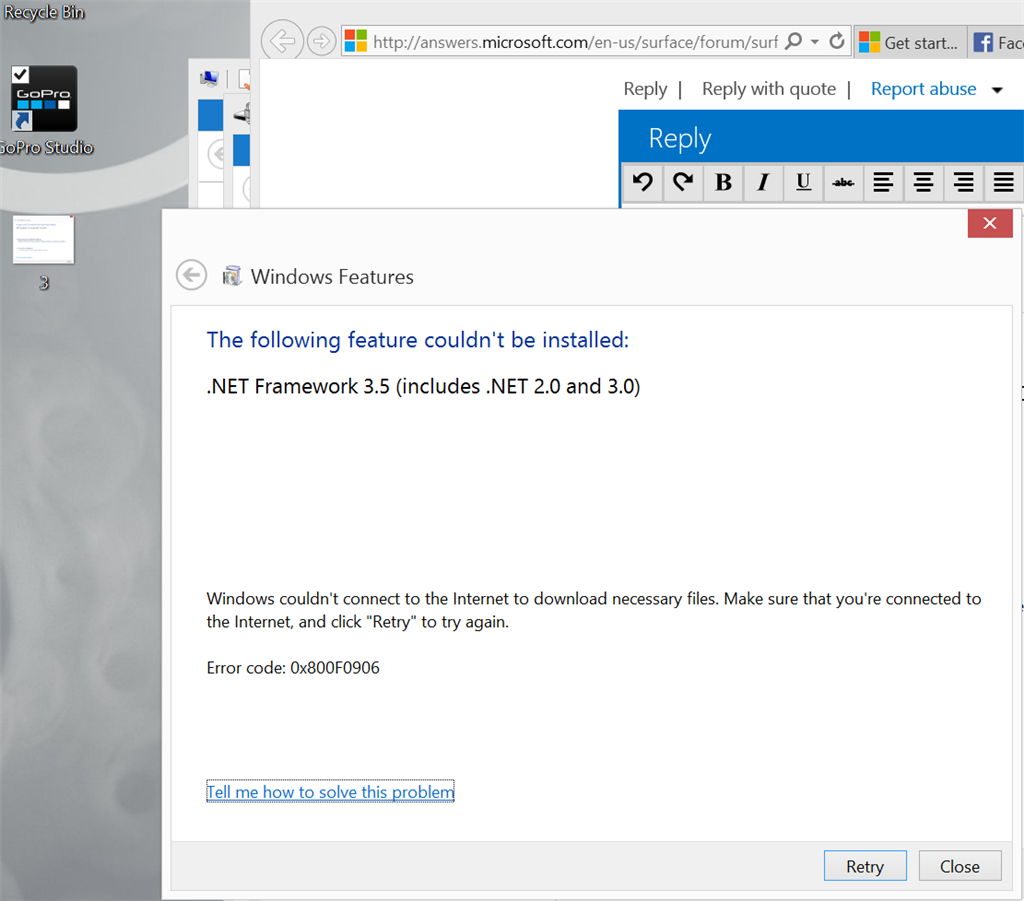Select the Recycle Bin desktop label
This screenshot has width=1024, height=901.
44,12
